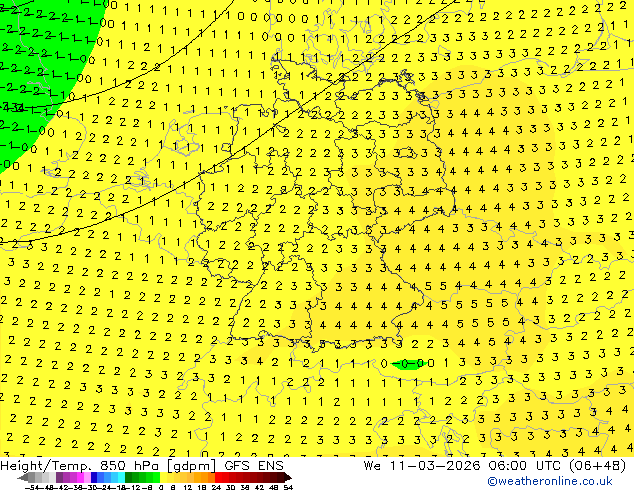Viewport: 634px width, 490px height.
Task: Click the bright red swatch labelled 24
Action: point(218,478)
